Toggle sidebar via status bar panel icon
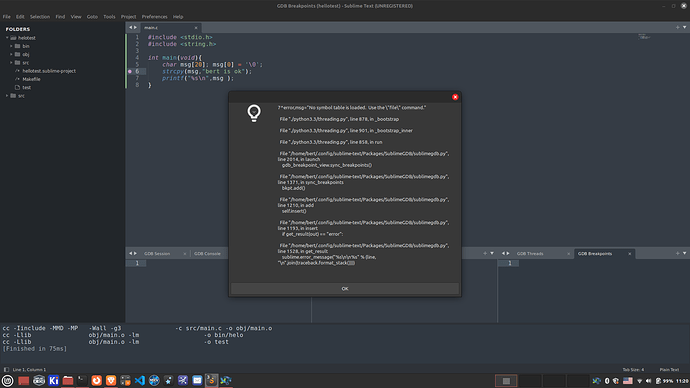This screenshot has height=388, width=690. pyautogui.click(x=6, y=370)
